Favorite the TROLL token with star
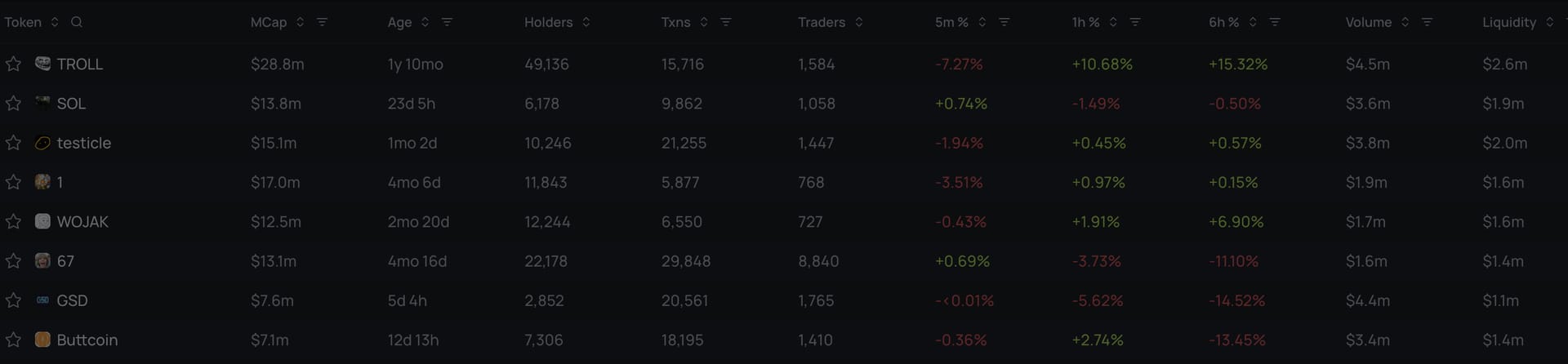The image size is (1568, 364). click(13, 64)
